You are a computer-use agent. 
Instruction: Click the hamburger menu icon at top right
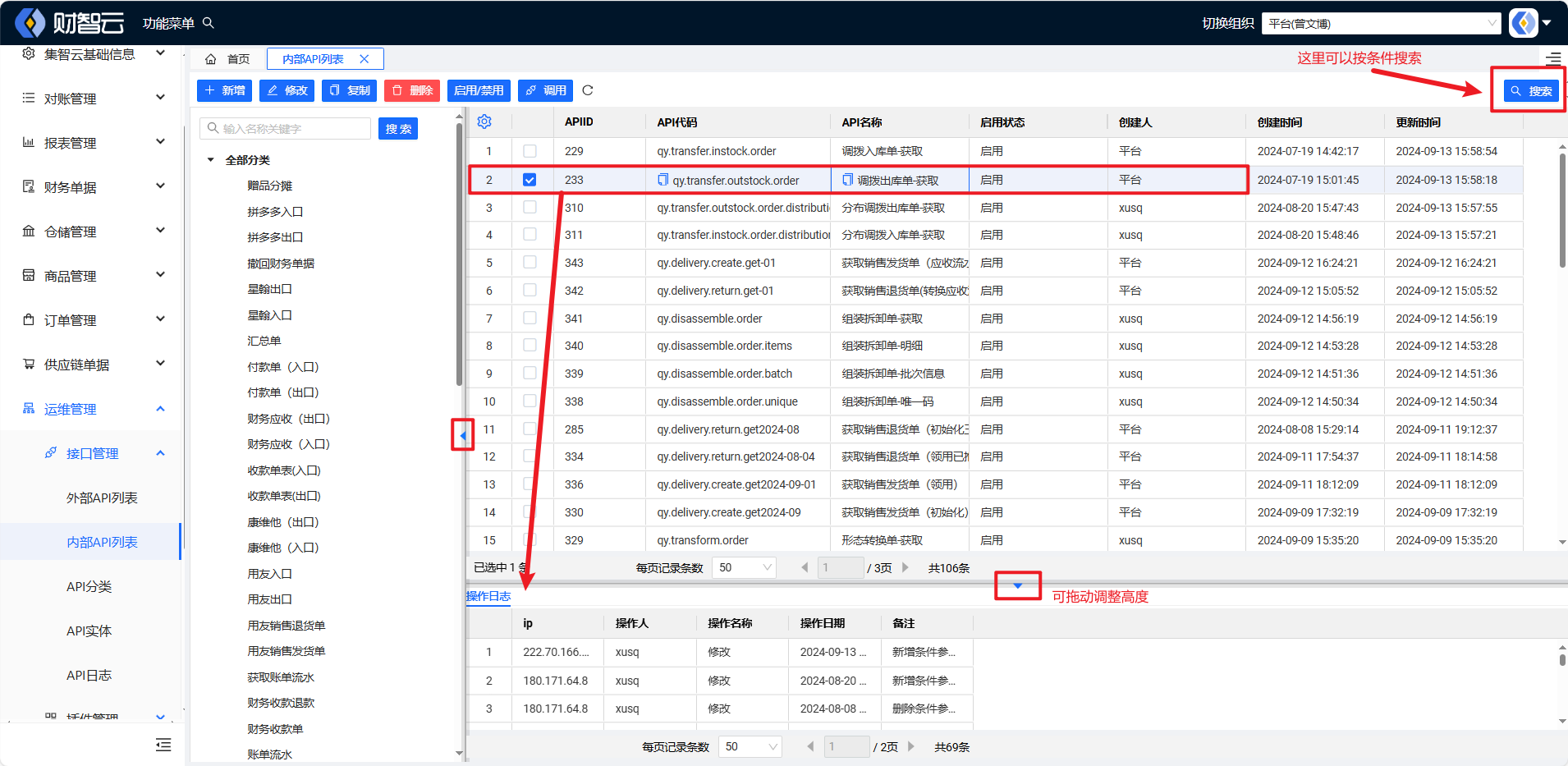pos(1553,58)
